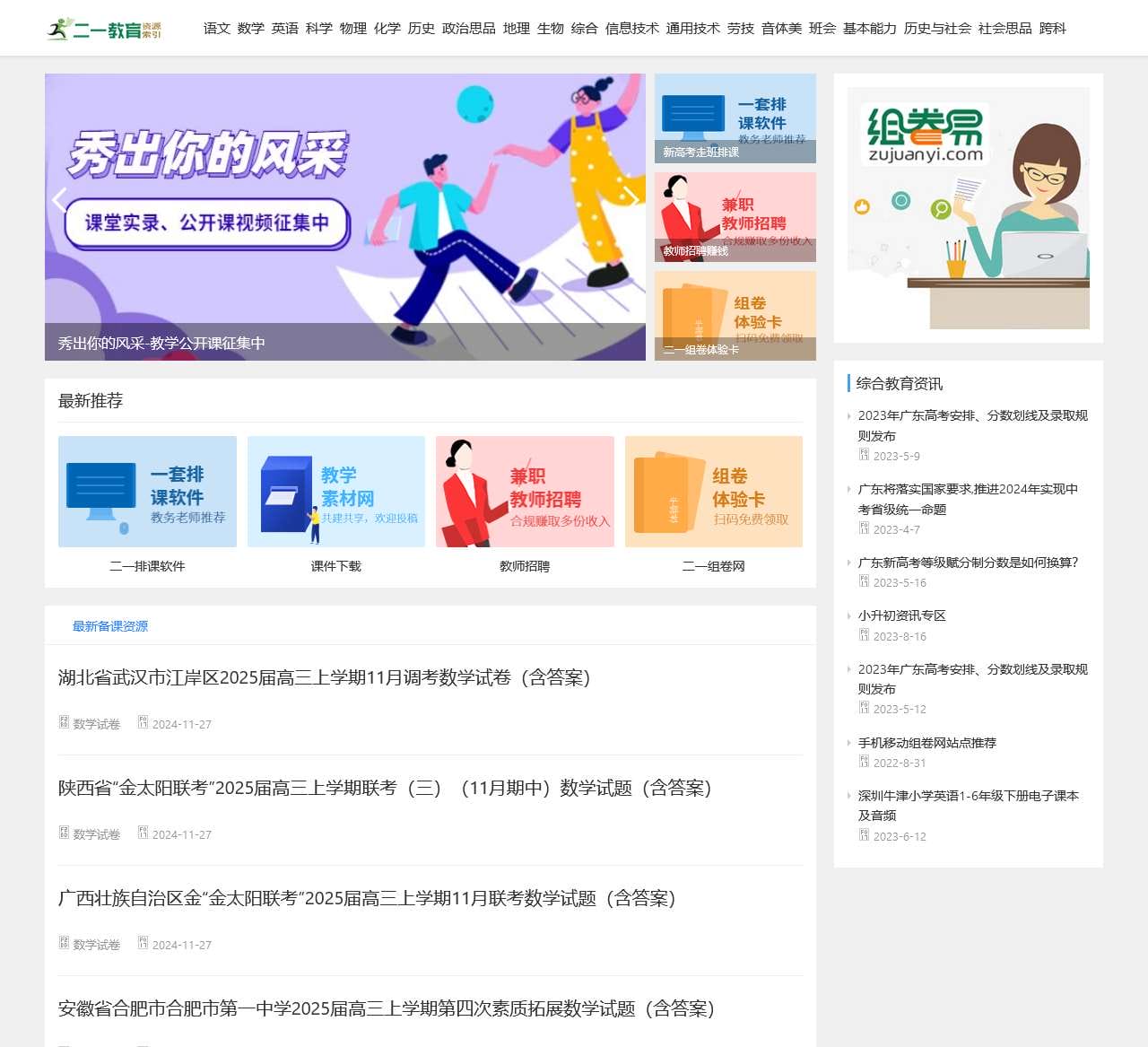The height and width of the screenshot is (1047, 1148).
Task: Open 2023年广东高考安排 news dated 2023-5-12
Action: (x=973, y=679)
